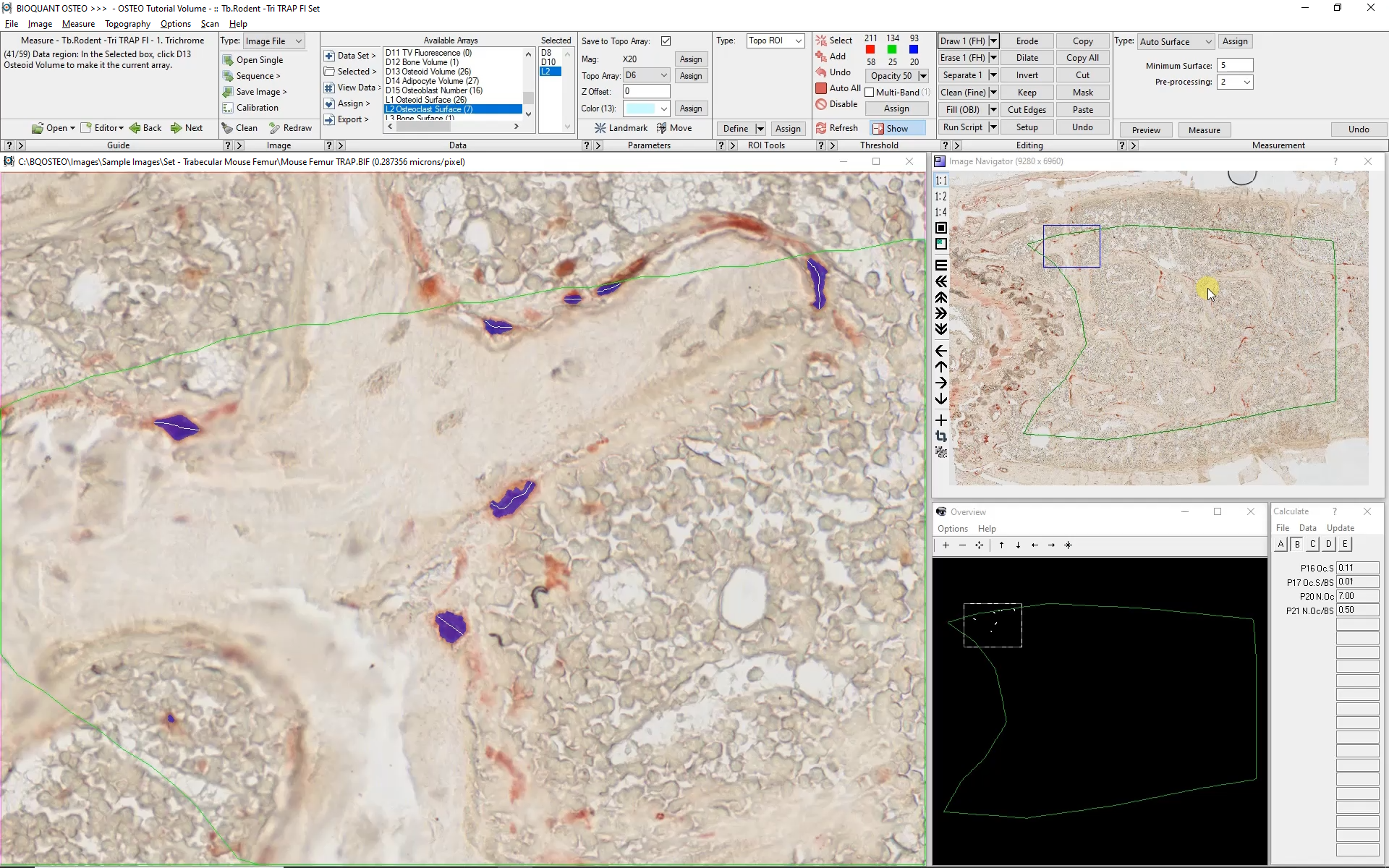The height and width of the screenshot is (868, 1389).
Task: Click the Measure button
Action: [x=1204, y=130]
